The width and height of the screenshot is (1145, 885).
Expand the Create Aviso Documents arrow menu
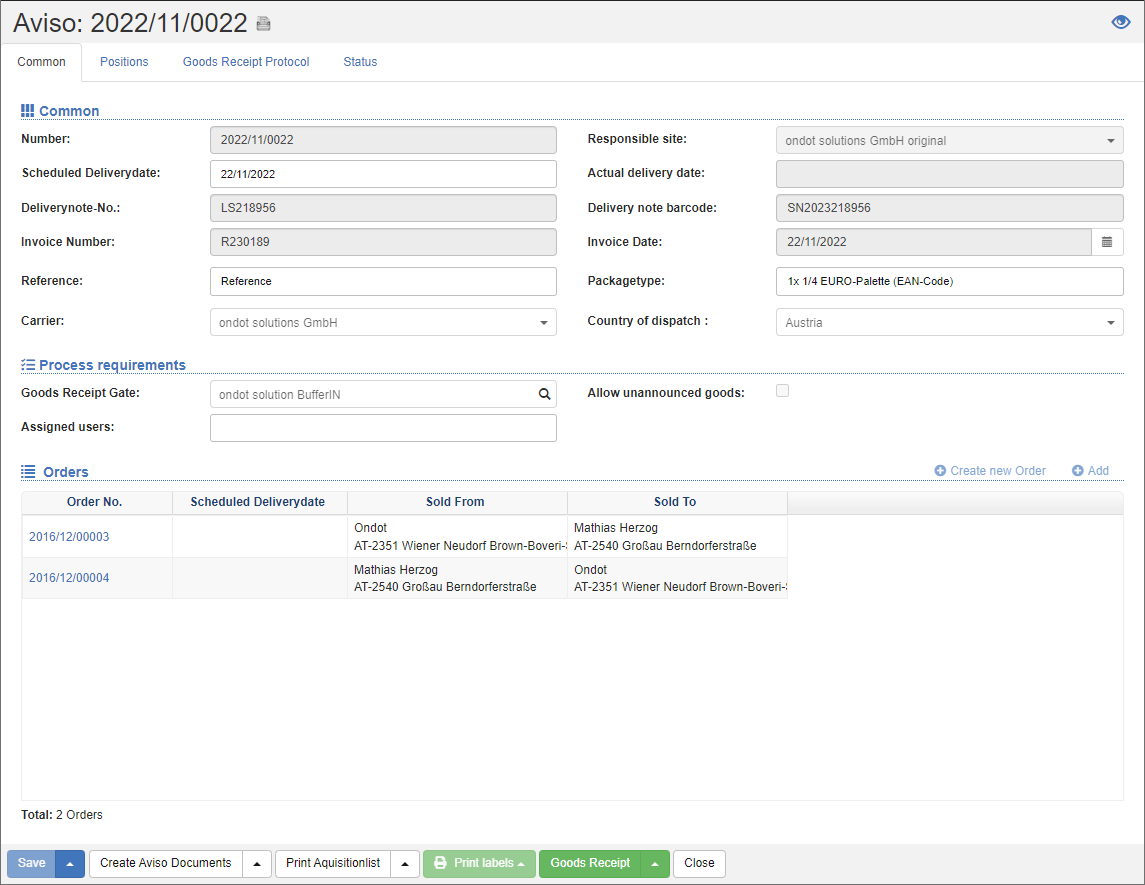click(257, 864)
